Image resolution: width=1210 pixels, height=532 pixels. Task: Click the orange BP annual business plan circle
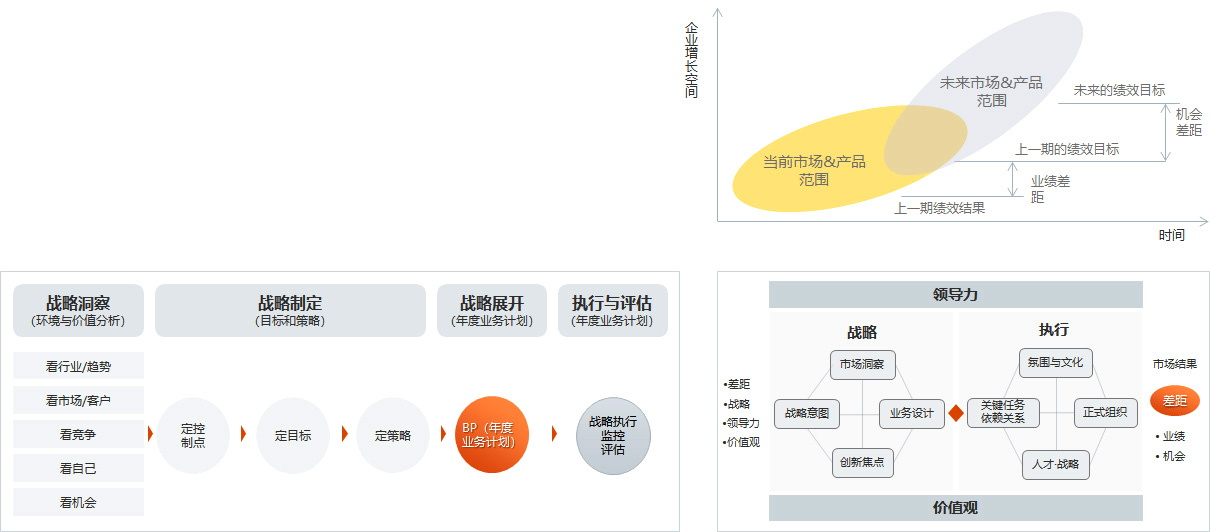click(491, 435)
